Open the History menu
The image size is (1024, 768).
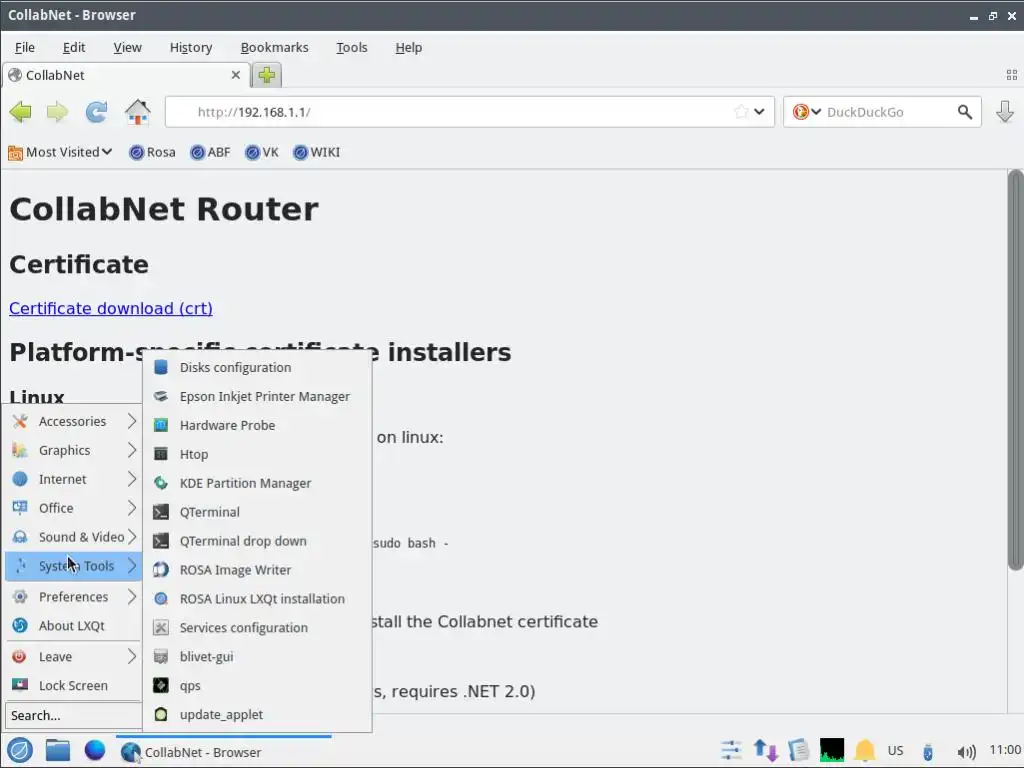[x=191, y=48]
